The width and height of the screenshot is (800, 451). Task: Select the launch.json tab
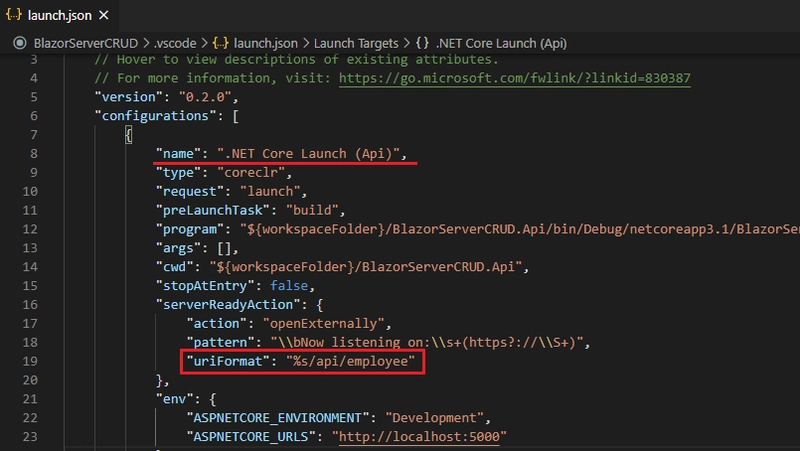tap(60, 15)
